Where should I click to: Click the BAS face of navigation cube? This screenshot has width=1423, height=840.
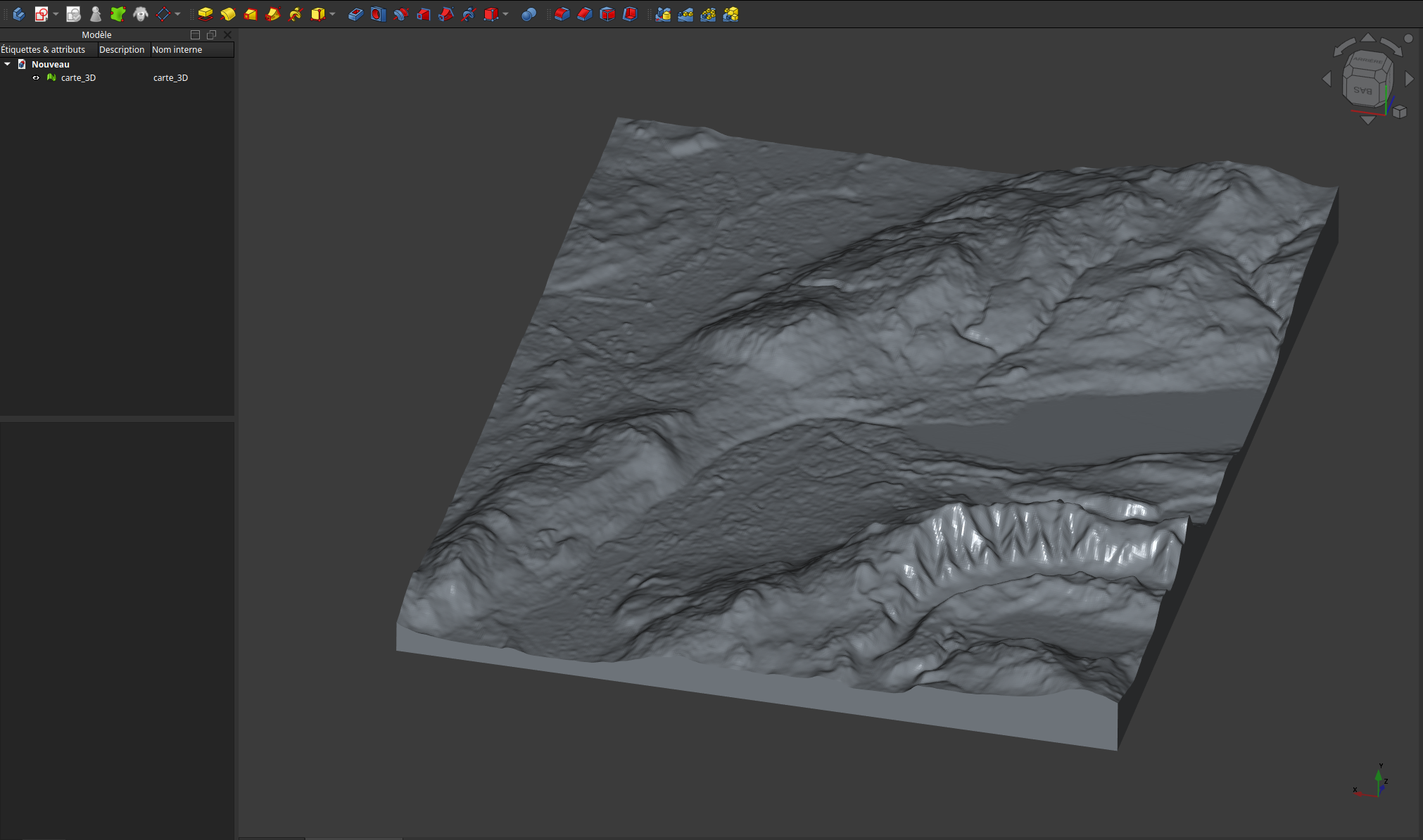(x=1362, y=90)
